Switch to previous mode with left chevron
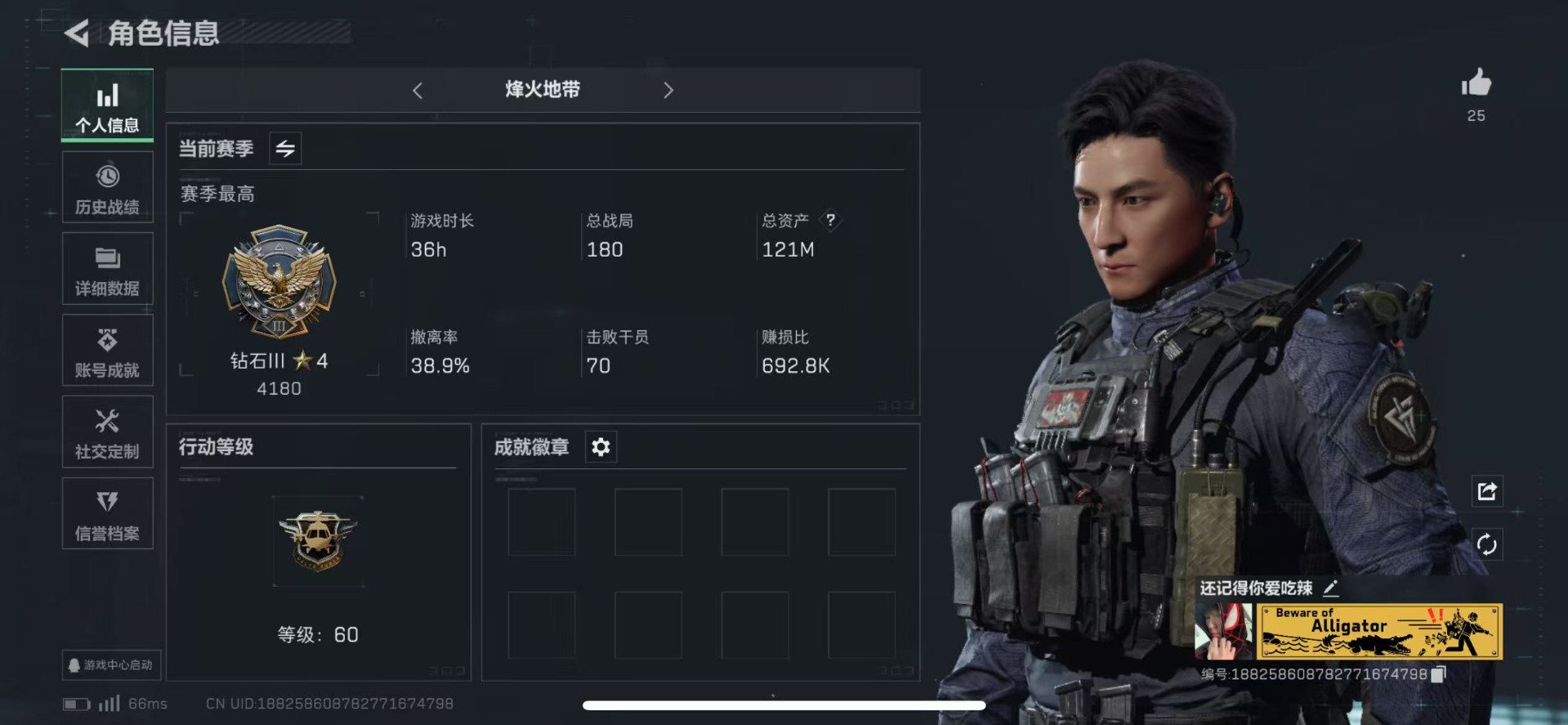 [418, 90]
